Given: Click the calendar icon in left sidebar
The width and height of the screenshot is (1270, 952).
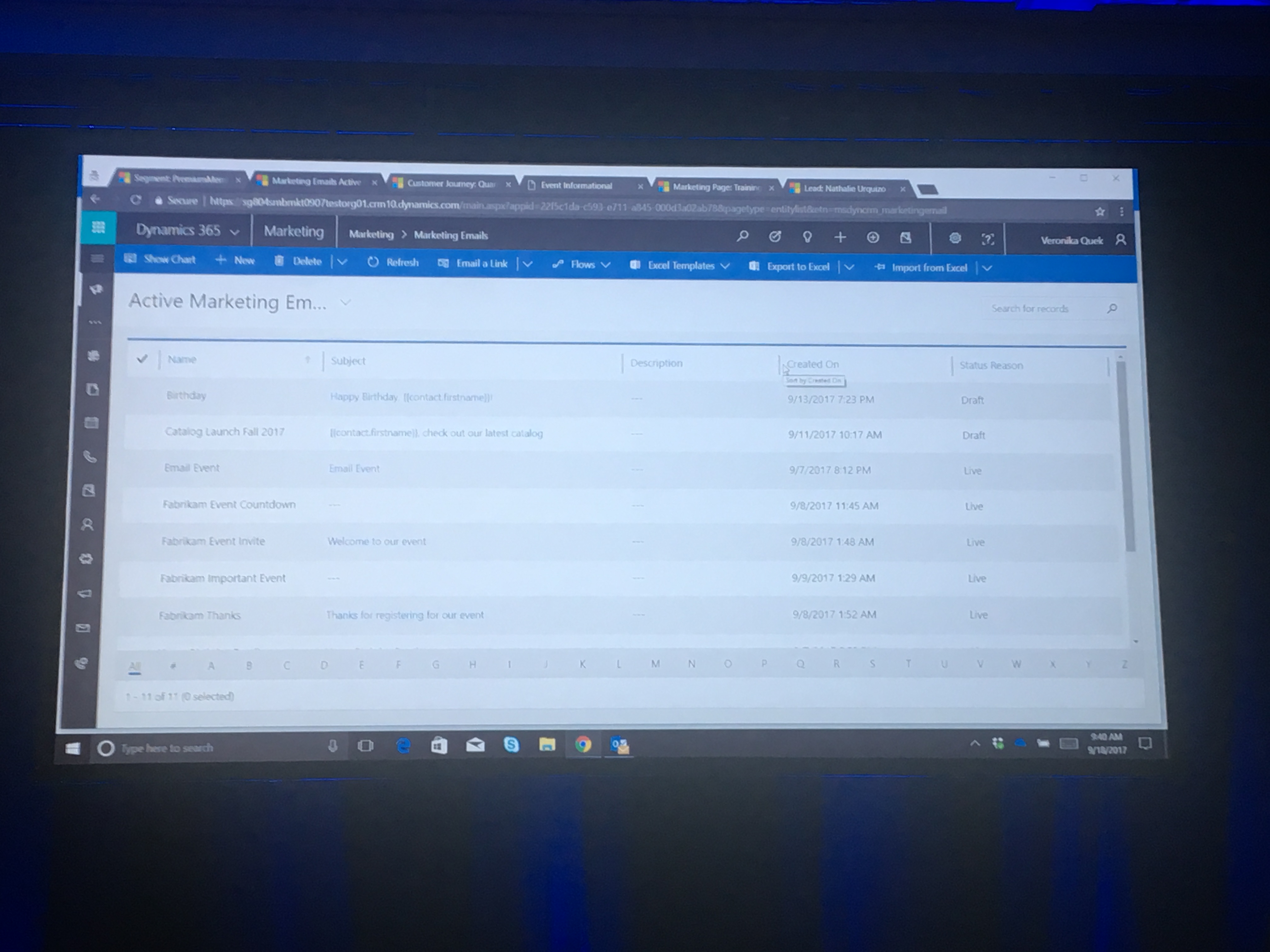Looking at the screenshot, I should pyautogui.click(x=91, y=422).
